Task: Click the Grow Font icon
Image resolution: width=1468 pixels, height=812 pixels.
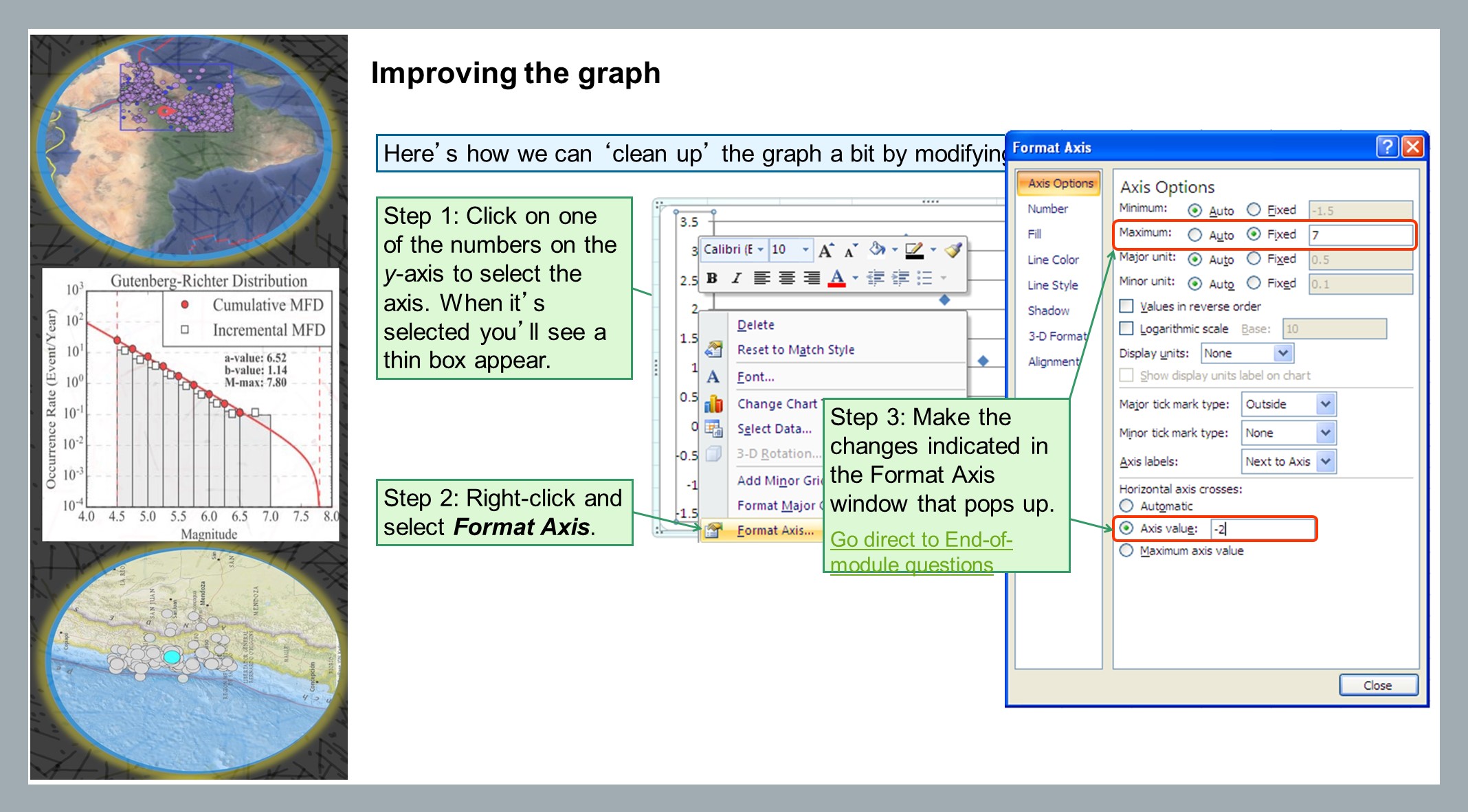Action: click(x=825, y=251)
